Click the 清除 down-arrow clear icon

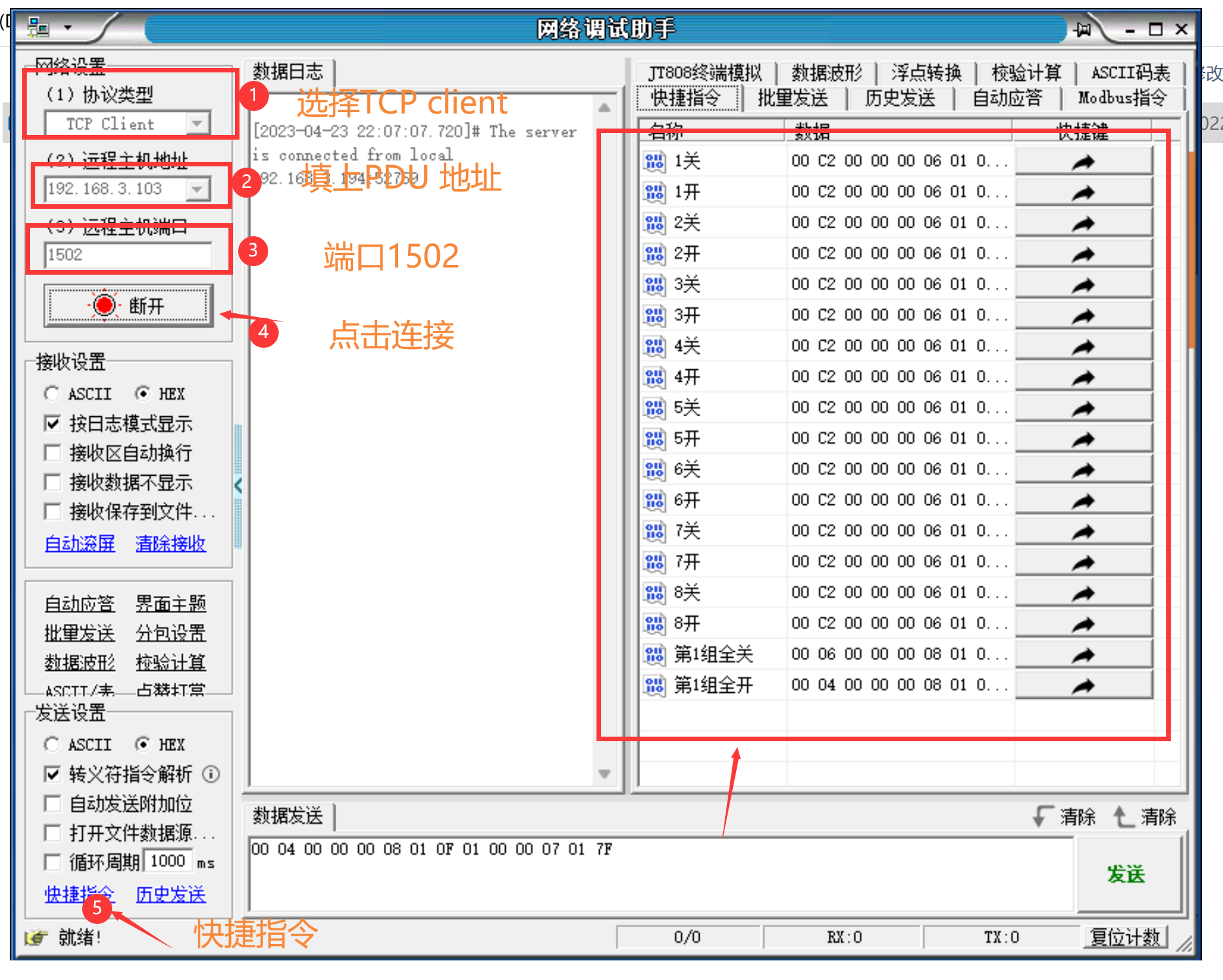[x=1042, y=816]
